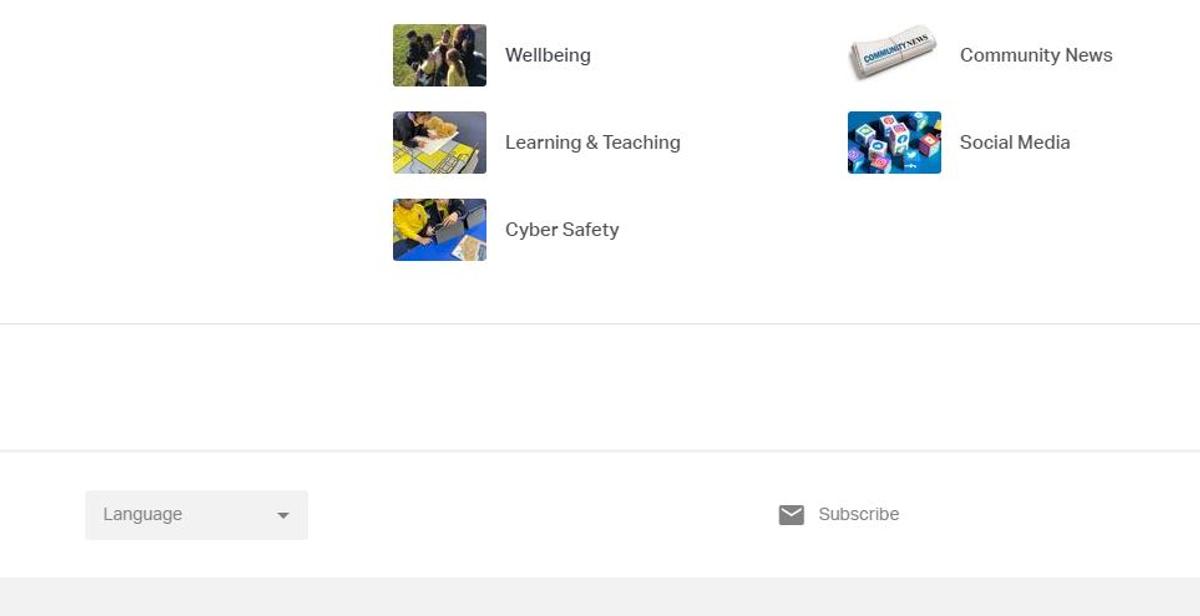Screen dimensions: 1200x616
Task: Select the photo of students using laptops
Action: (x=440, y=229)
